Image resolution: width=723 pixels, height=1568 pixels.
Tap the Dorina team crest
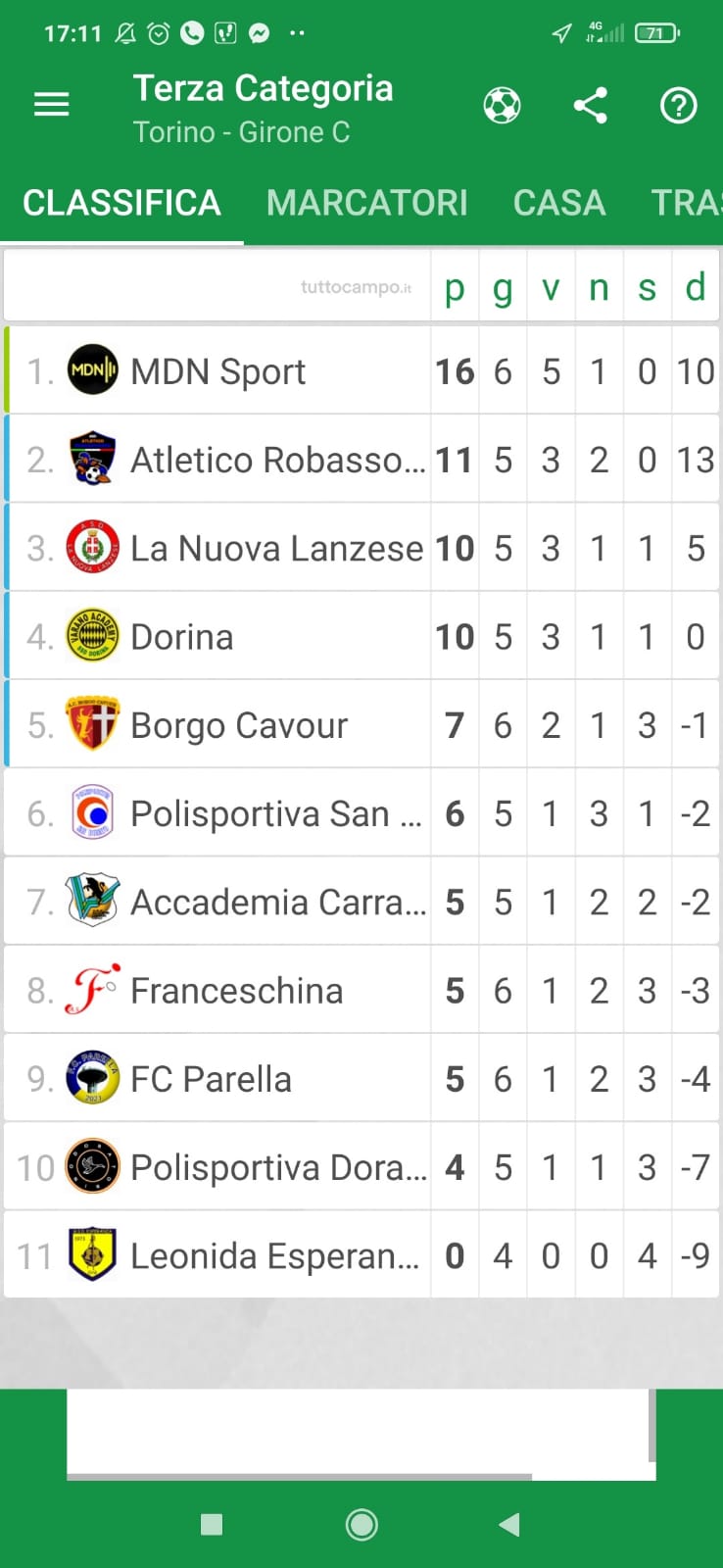pyautogui.click(x=93, y=636)
